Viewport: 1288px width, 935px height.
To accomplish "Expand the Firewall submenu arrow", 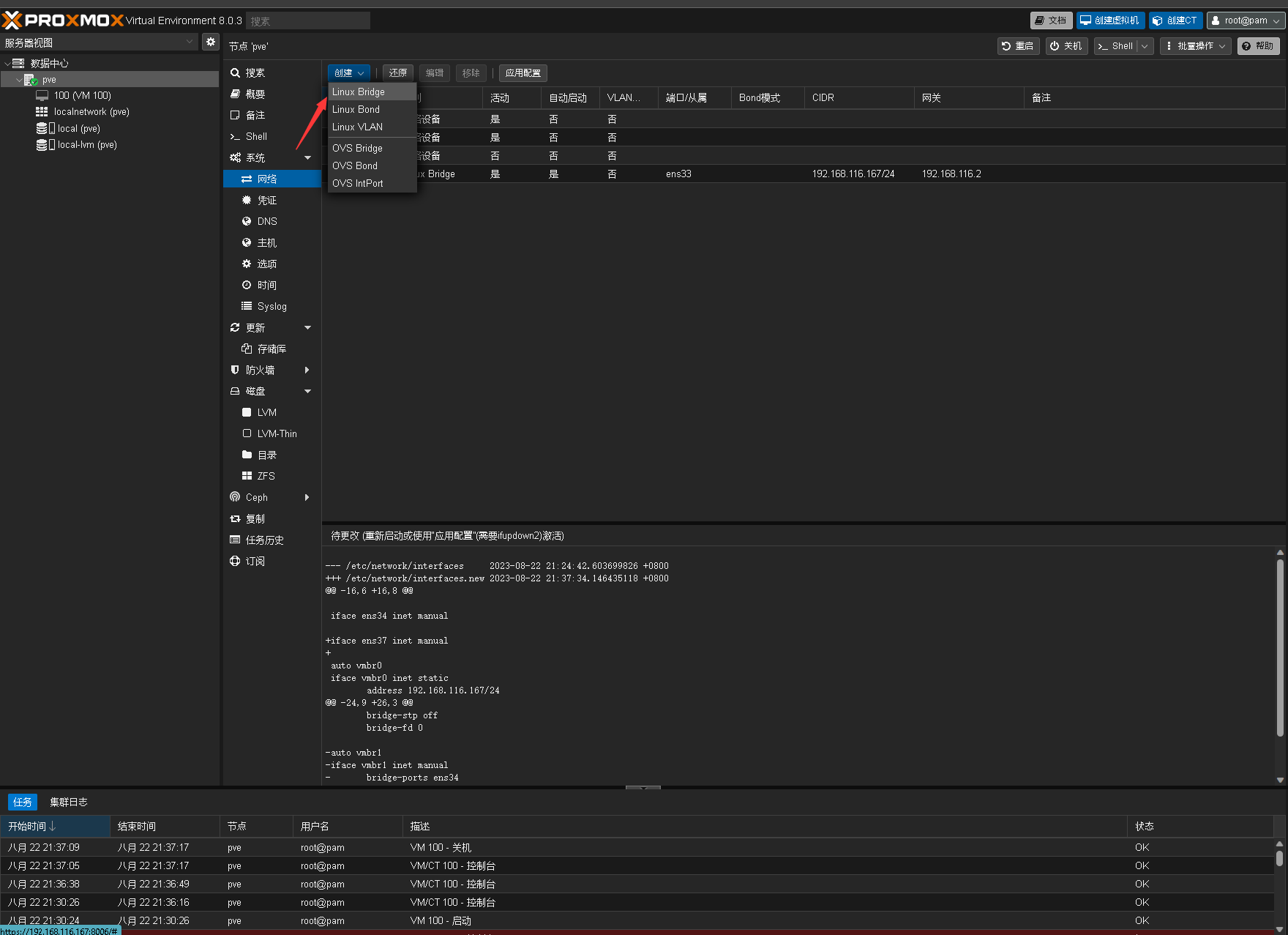I will tap(307, 370).
